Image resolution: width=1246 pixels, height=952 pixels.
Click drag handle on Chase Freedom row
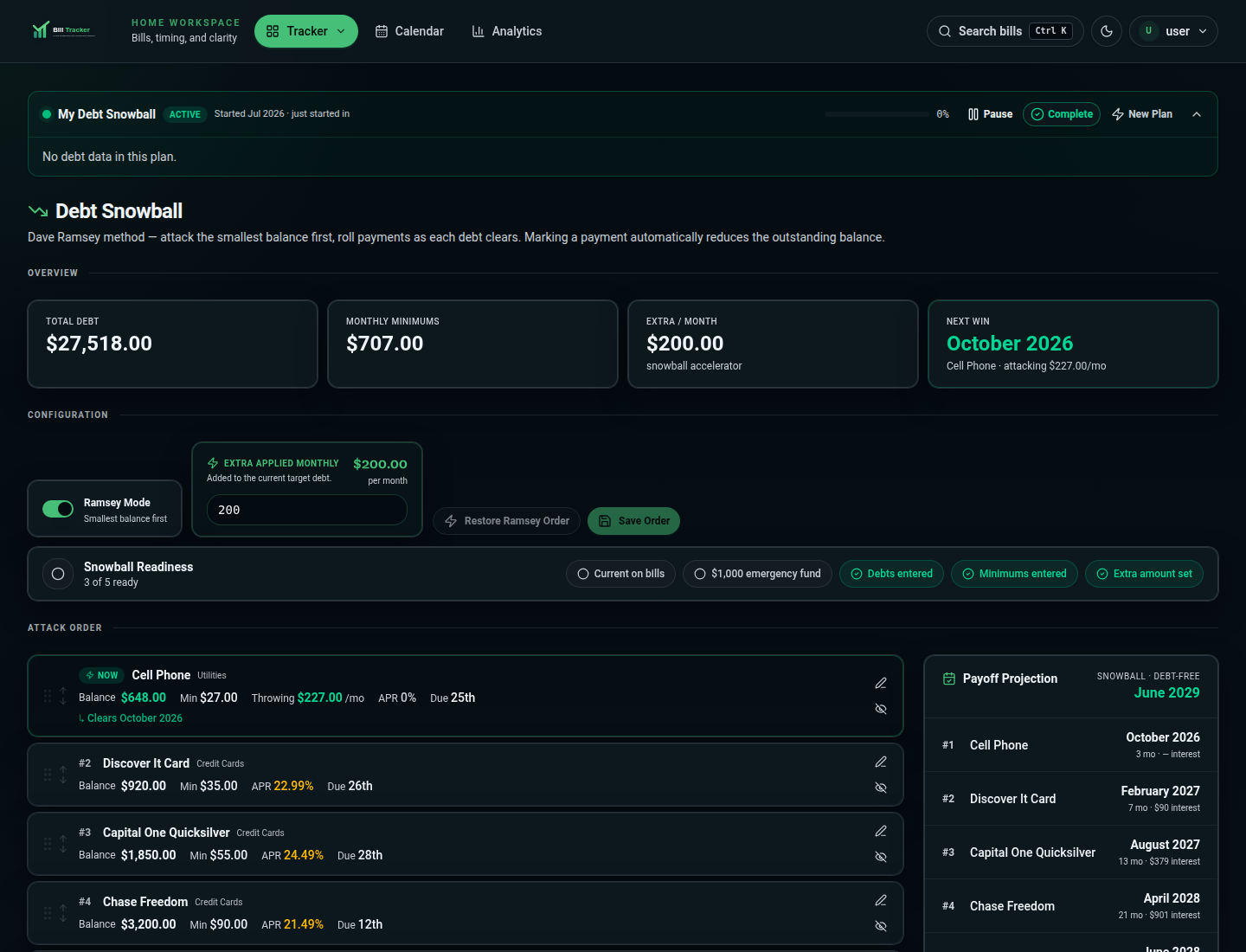[x=48, y=913]
